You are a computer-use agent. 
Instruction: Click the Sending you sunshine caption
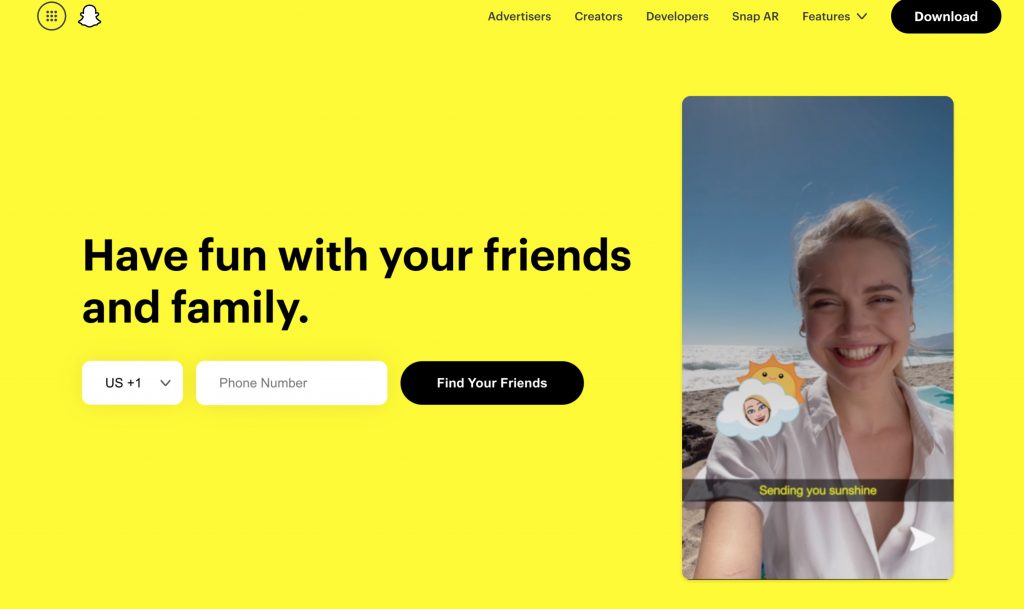(818, 490)
